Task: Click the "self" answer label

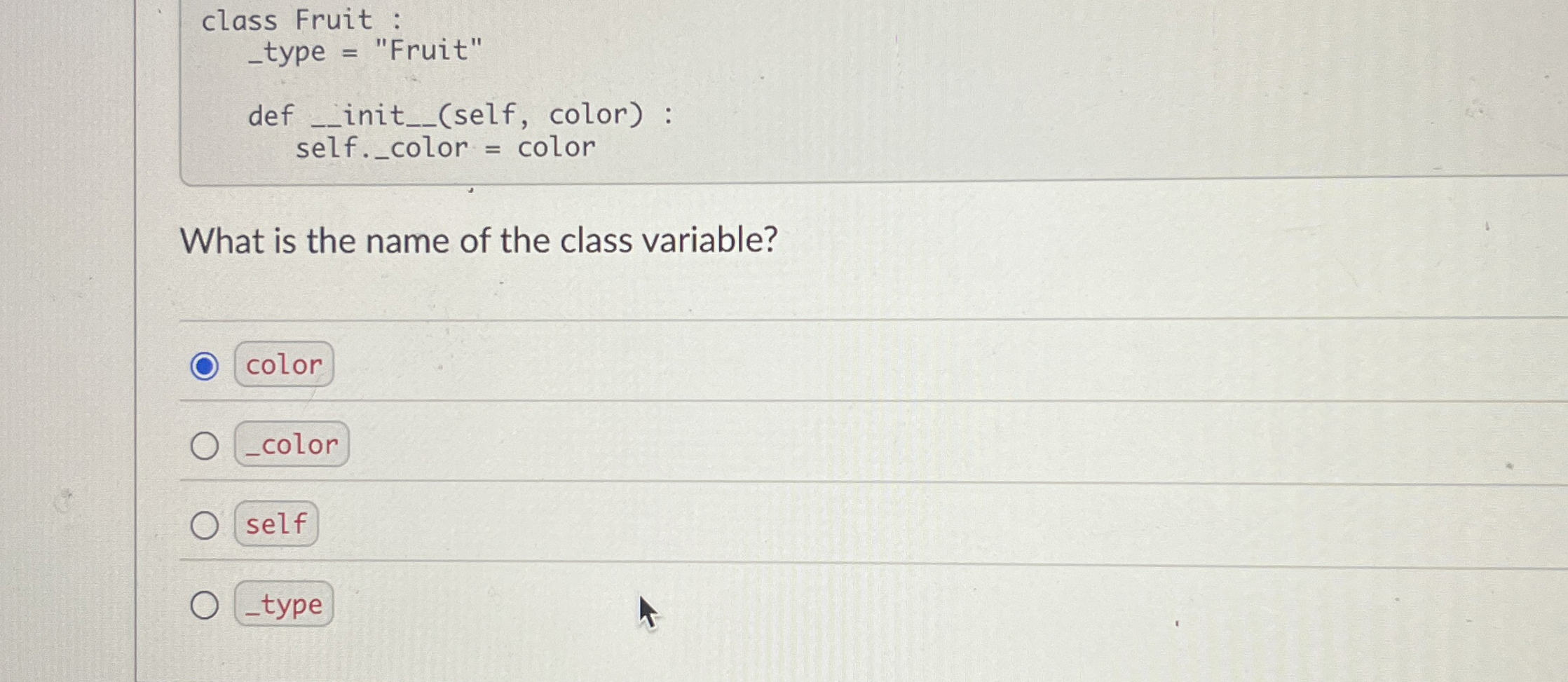Action: click(275, 524)
